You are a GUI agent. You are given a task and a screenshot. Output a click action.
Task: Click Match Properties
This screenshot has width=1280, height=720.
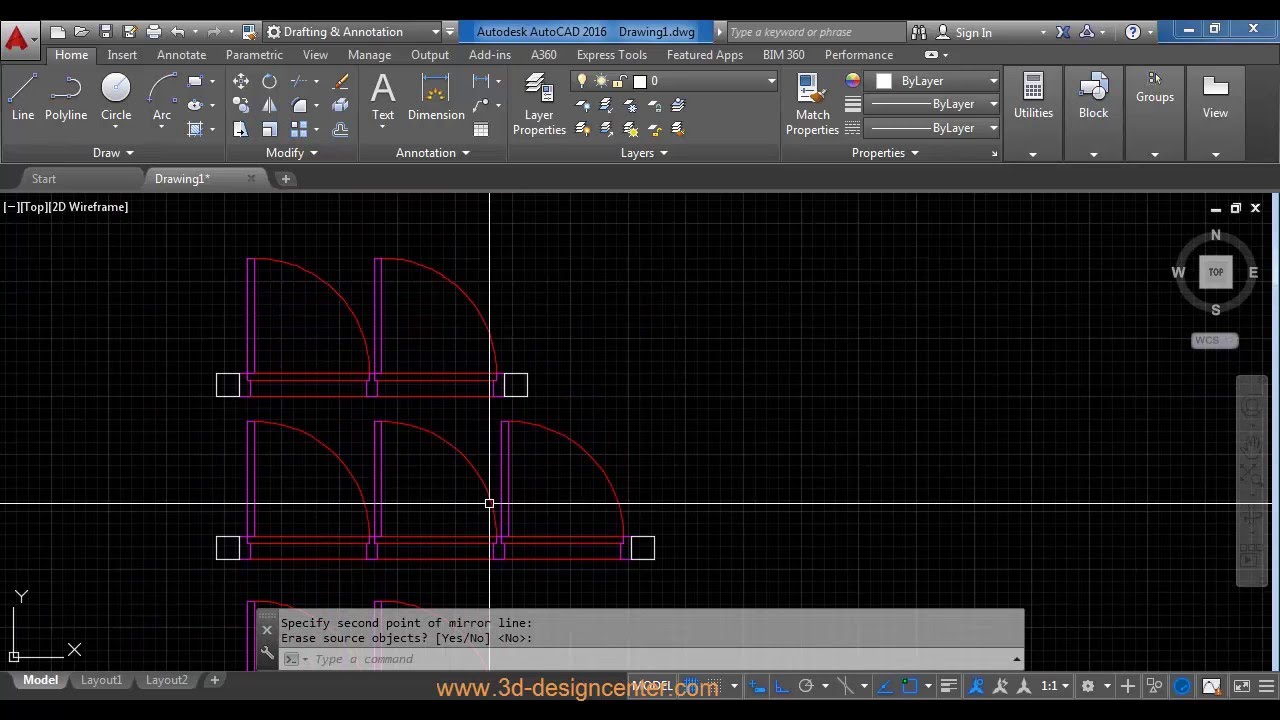click(812, 104)
